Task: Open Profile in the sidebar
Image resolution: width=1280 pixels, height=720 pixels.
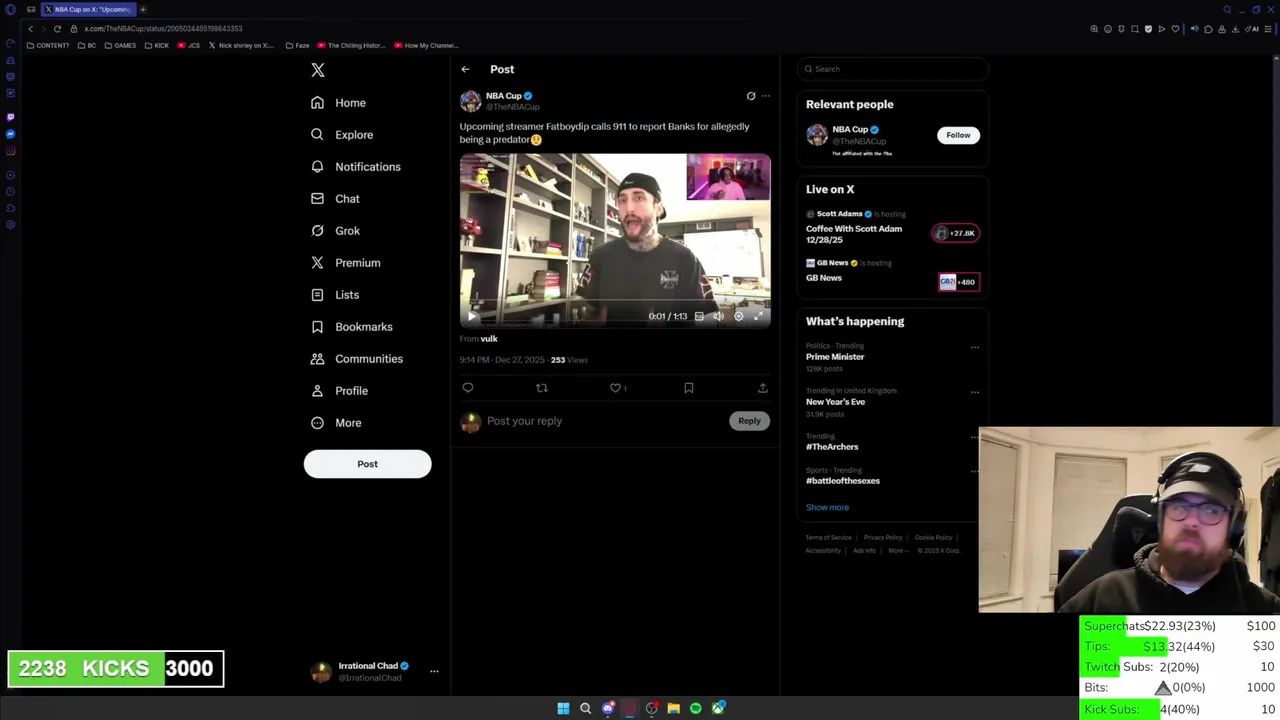Action: [x=339, y=391]
